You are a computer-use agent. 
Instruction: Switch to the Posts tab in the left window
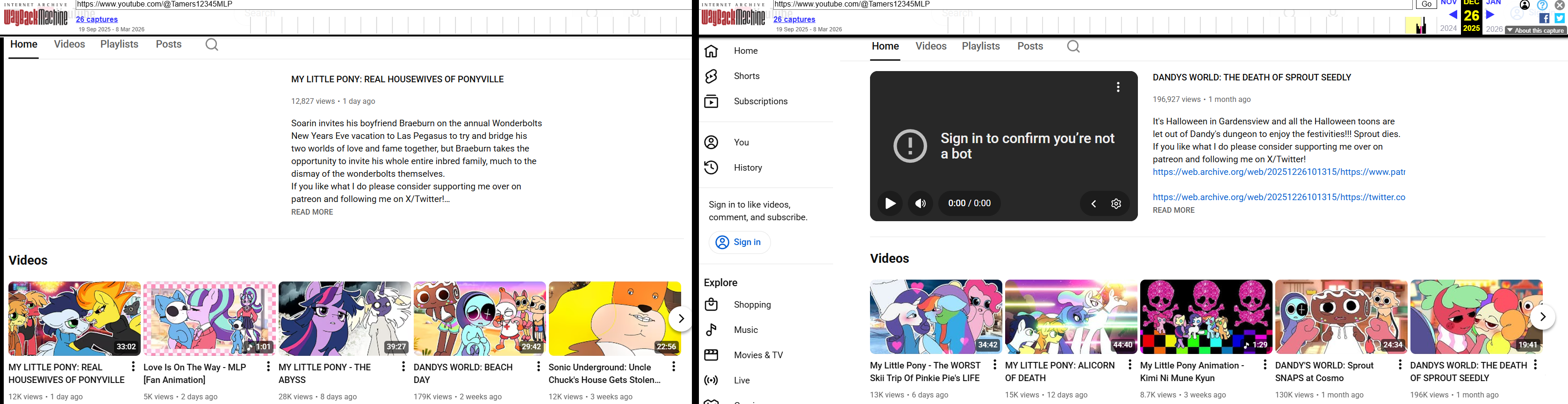click(x=169, y=44)
